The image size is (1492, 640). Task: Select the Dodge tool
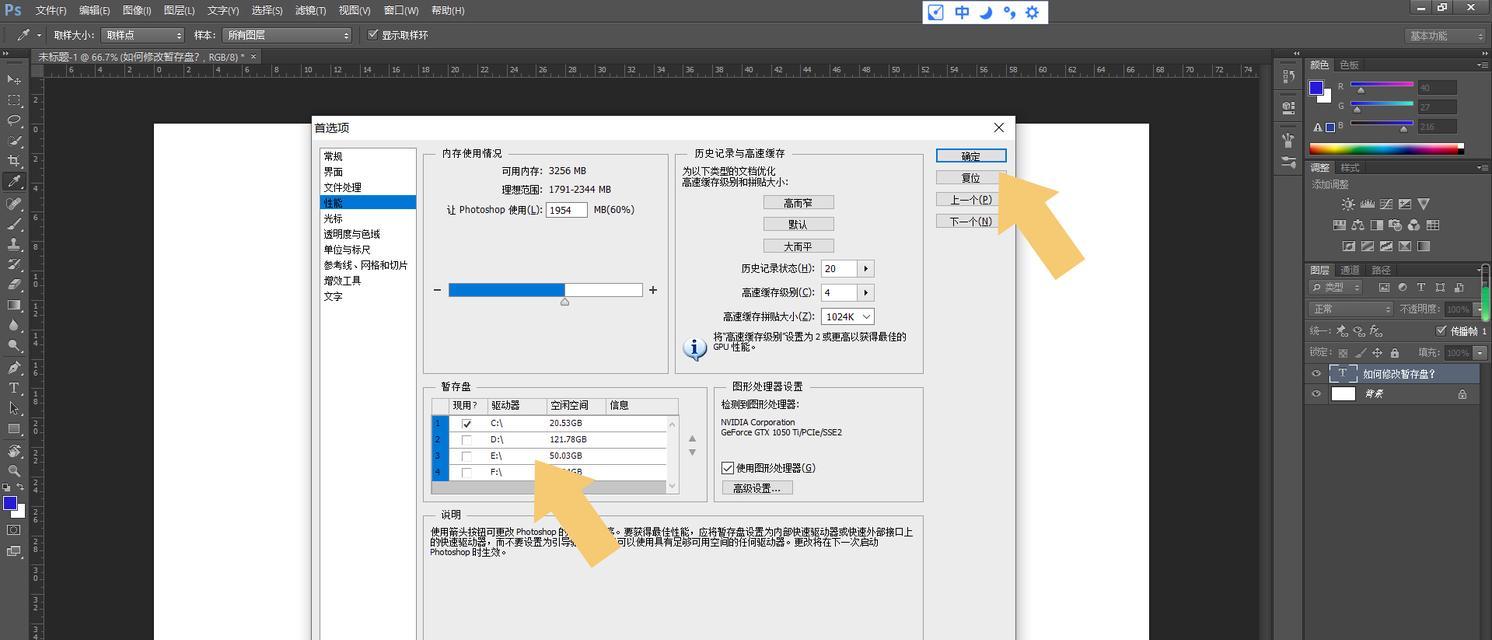(x=14, y=346)
